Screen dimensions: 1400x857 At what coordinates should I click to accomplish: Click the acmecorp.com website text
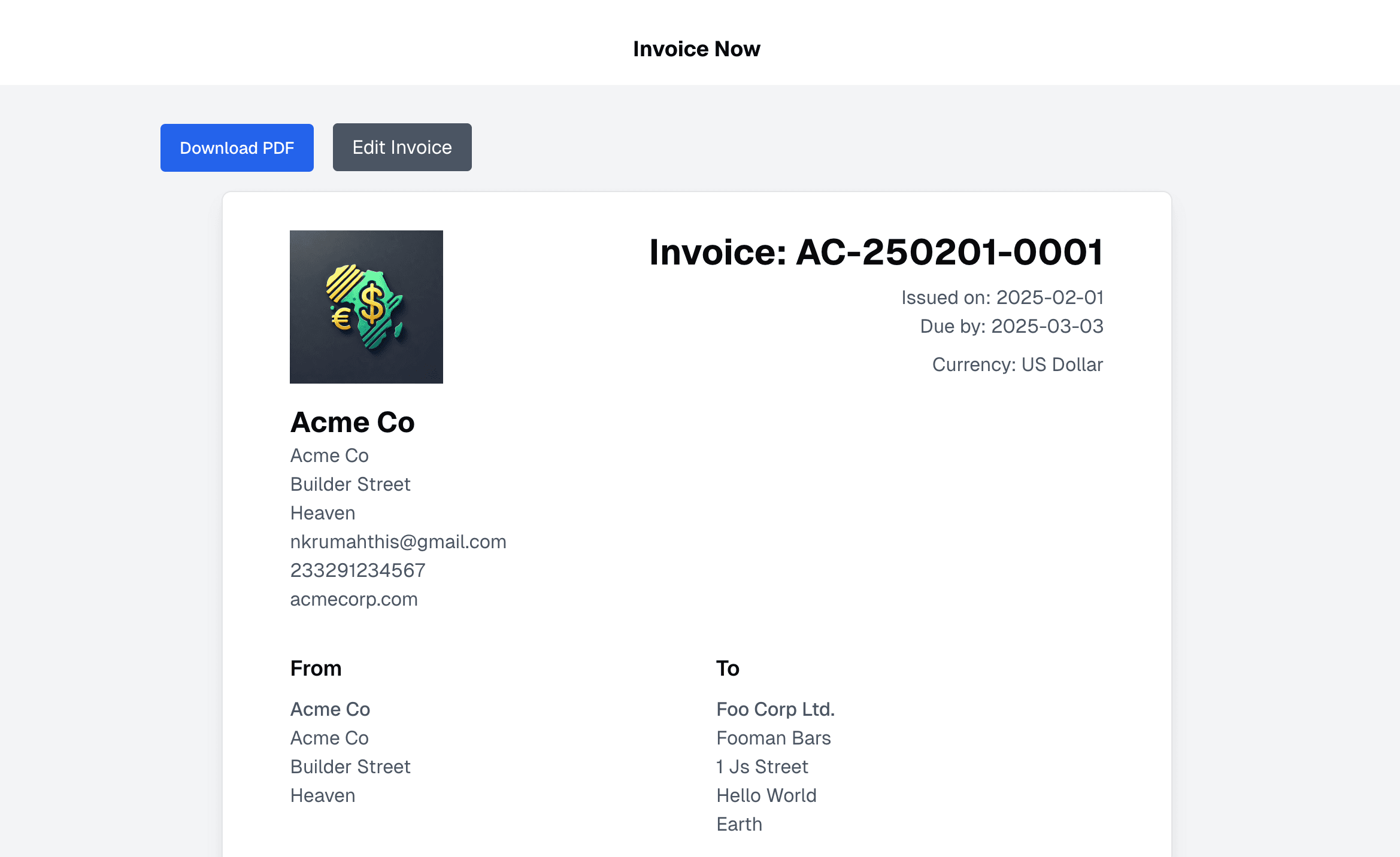(354, 599)
